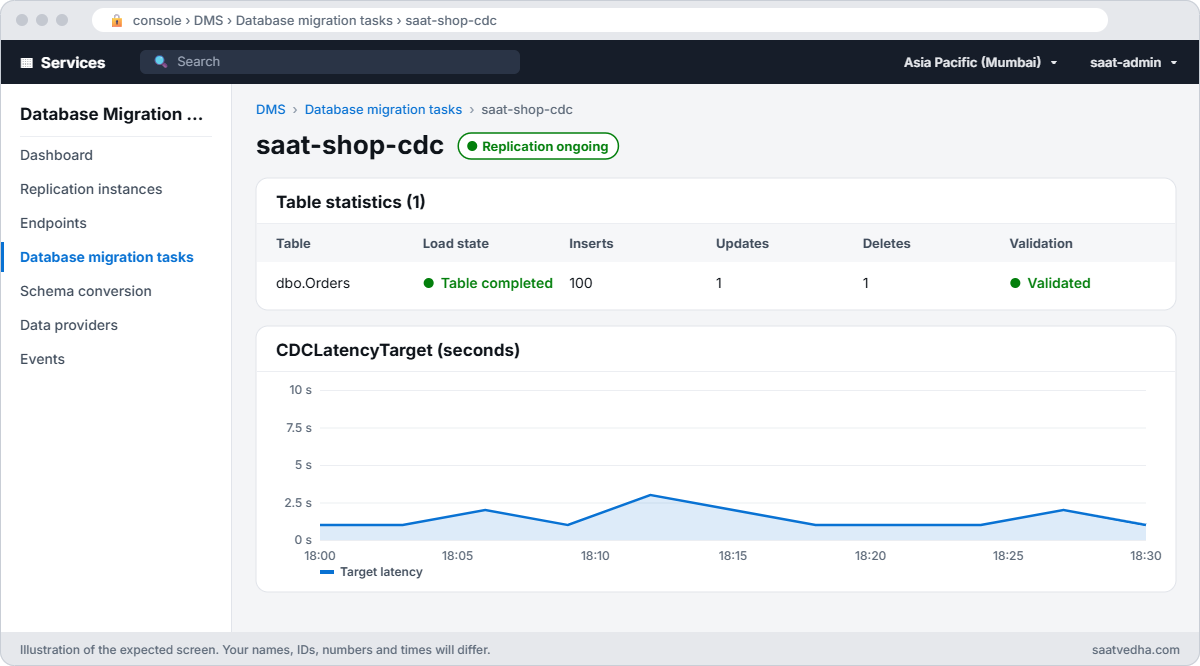
Task: Click the Inserts value 100
Action: (x=581, y=283)
